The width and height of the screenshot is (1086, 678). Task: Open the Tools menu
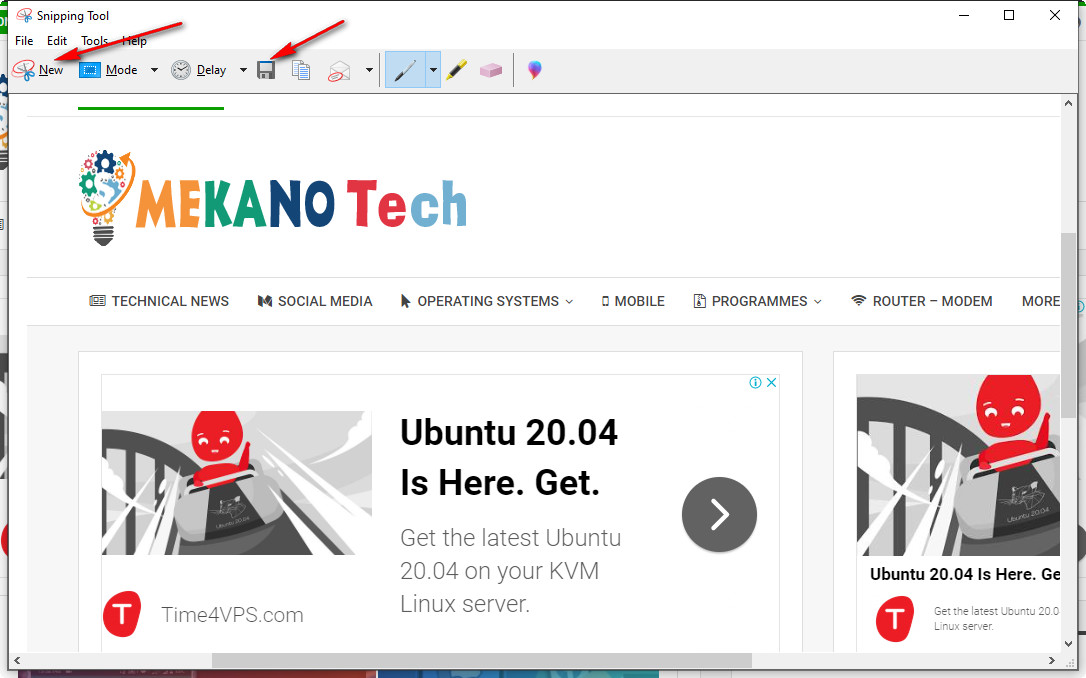[x=95, y=41]
